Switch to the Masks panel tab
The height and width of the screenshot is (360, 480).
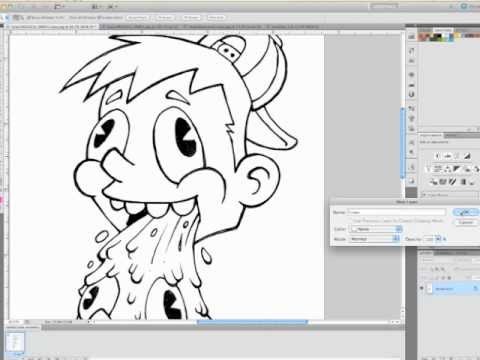(451, 135)
